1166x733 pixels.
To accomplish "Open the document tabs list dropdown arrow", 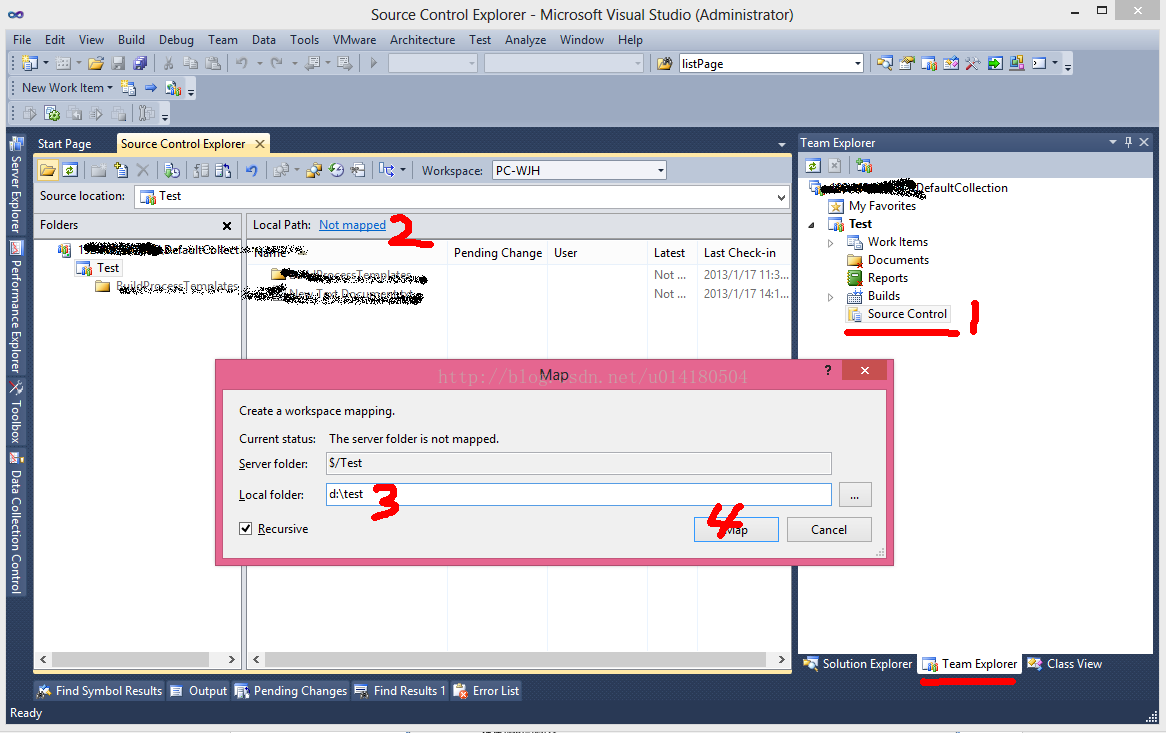I will (782, 144).
